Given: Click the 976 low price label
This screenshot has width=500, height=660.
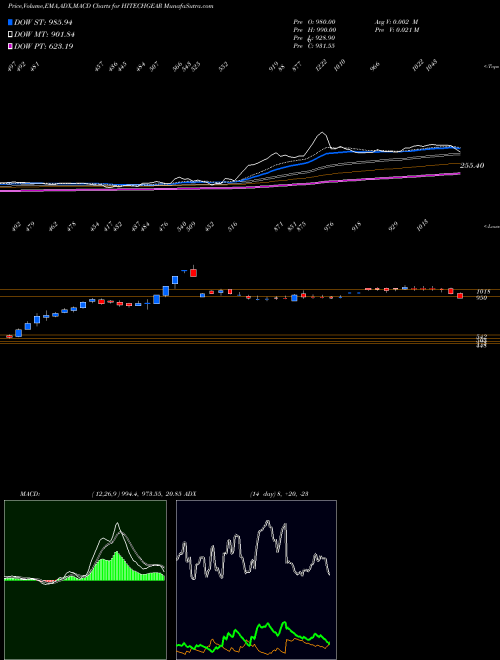Looking at the screenshot, I should [x=328, y=226].
